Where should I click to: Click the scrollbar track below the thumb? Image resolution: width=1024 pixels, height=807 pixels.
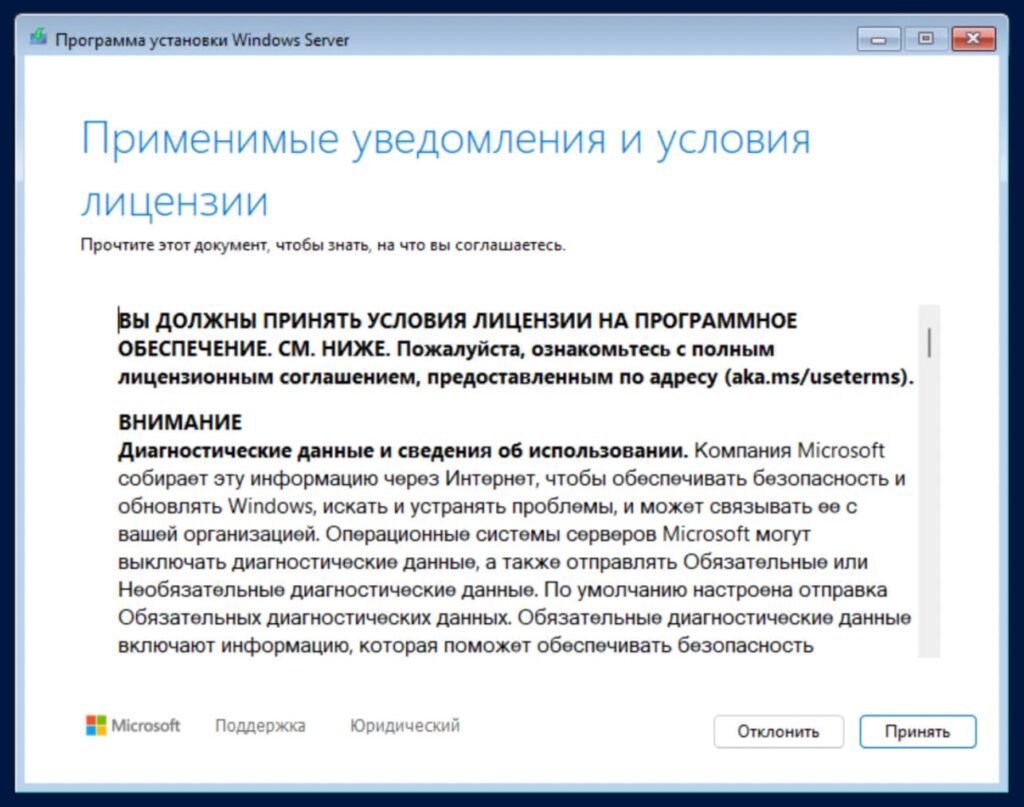point(929,509)
